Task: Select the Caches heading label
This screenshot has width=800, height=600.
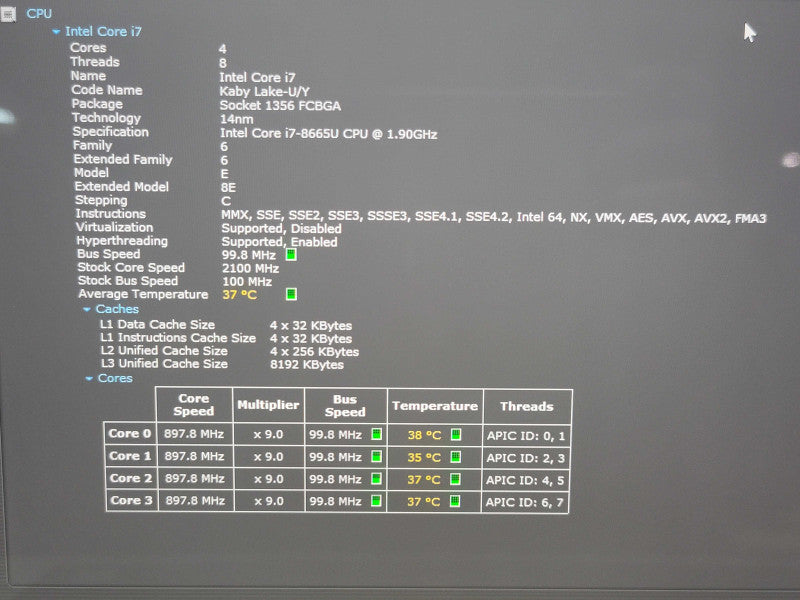Action: [x=117, y=309]
